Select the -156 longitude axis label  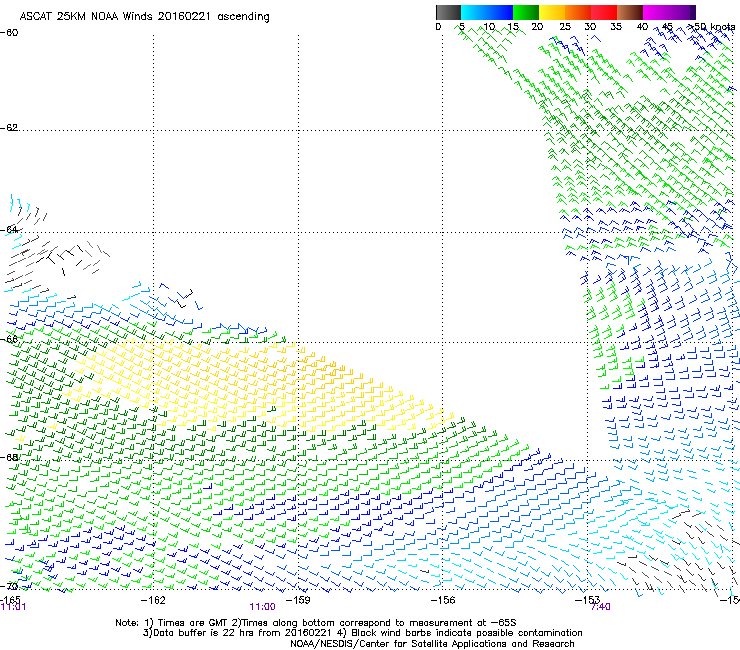[x=443, y=600]
